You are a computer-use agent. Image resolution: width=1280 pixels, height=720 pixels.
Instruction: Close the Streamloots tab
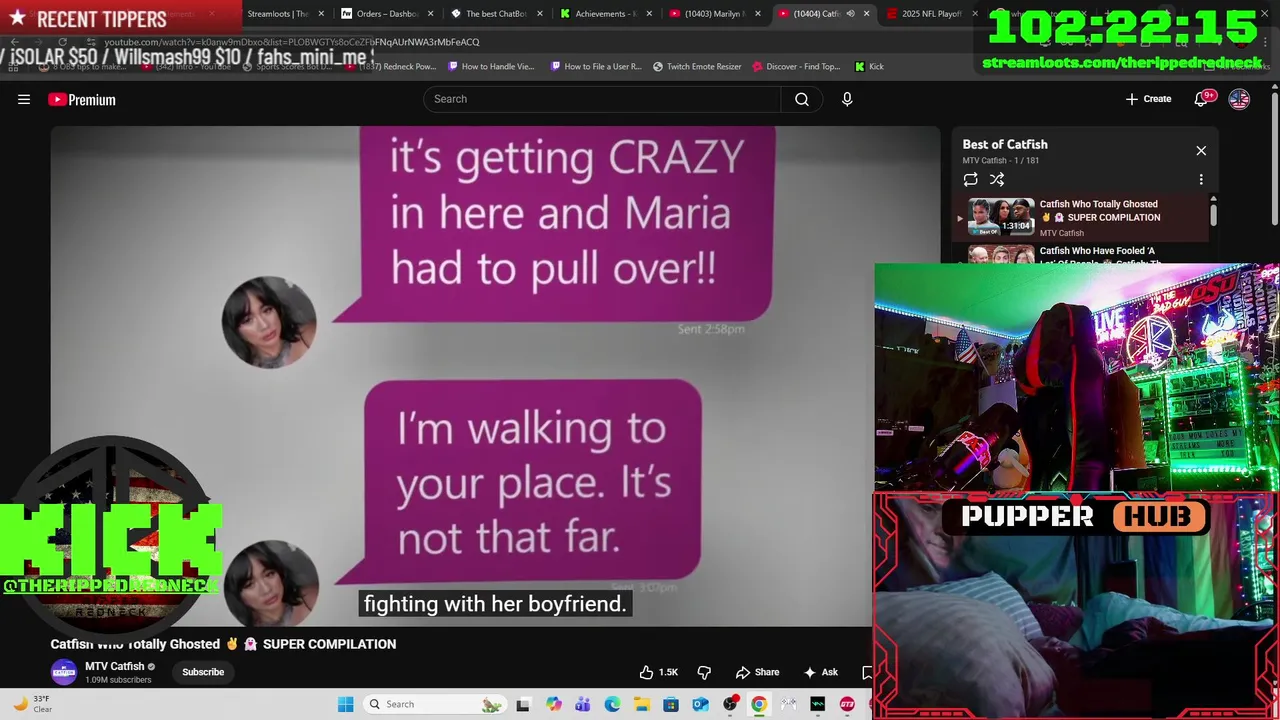click(321, 14)
